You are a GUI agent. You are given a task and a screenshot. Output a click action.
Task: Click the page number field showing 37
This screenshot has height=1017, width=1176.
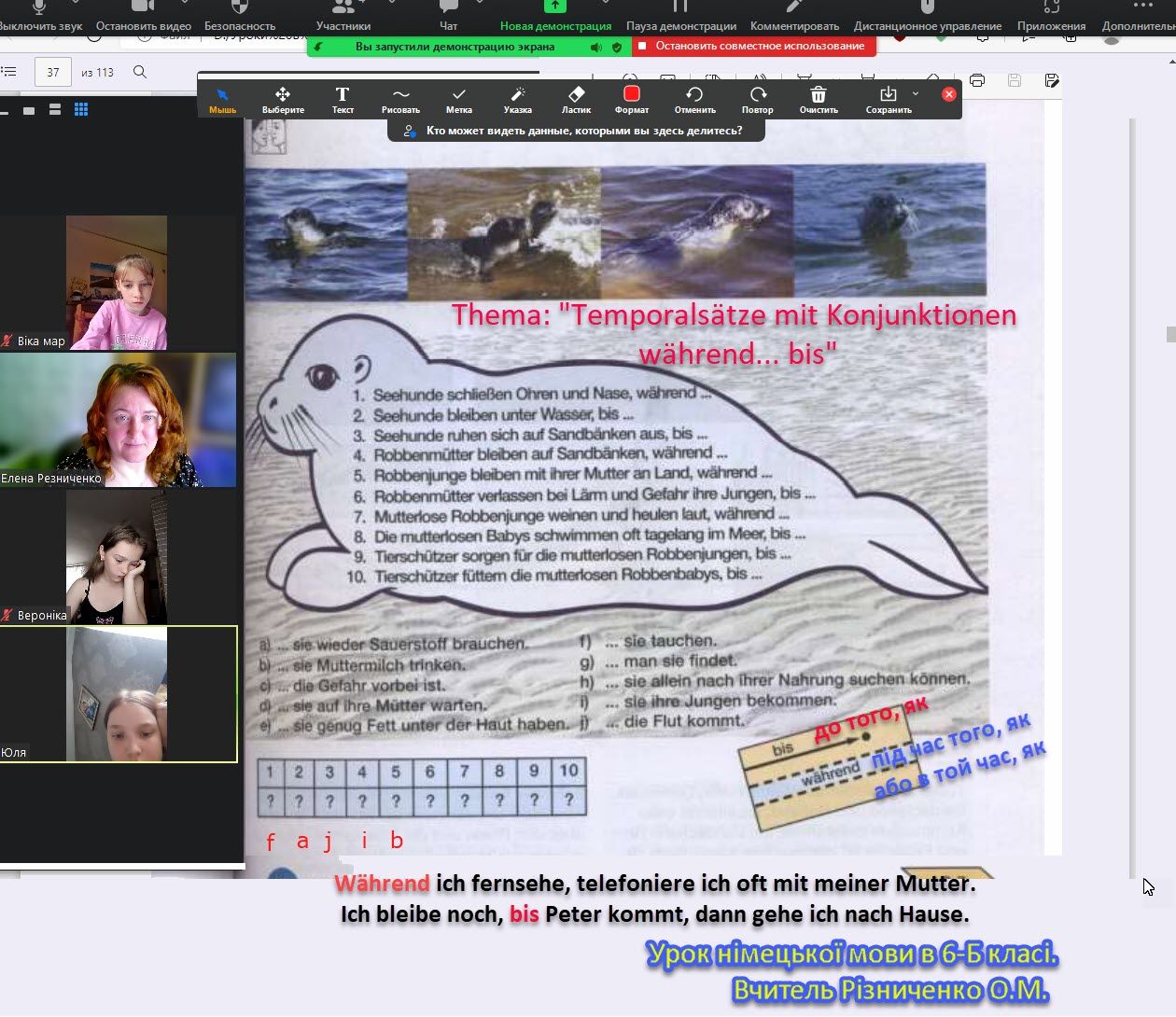pyautogui.click(x=53, y=72)
